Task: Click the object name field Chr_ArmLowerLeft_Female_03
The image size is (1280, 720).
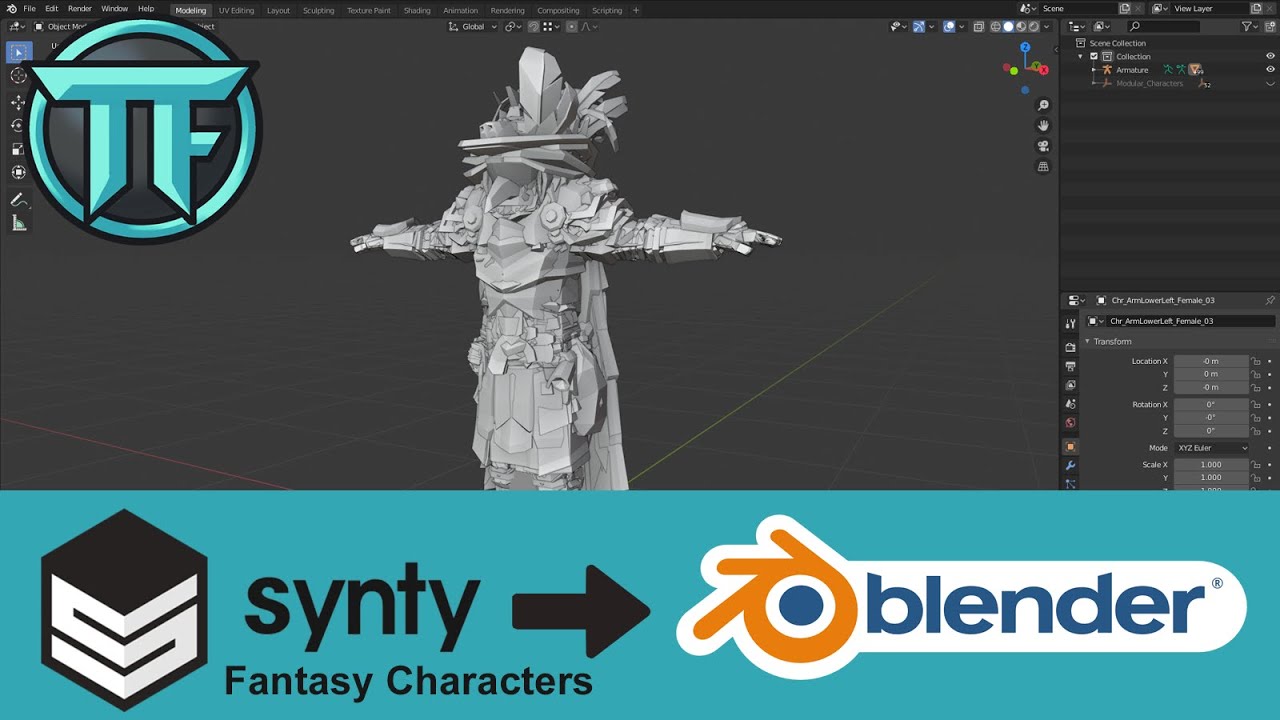Action: [x=1191, y=321]
